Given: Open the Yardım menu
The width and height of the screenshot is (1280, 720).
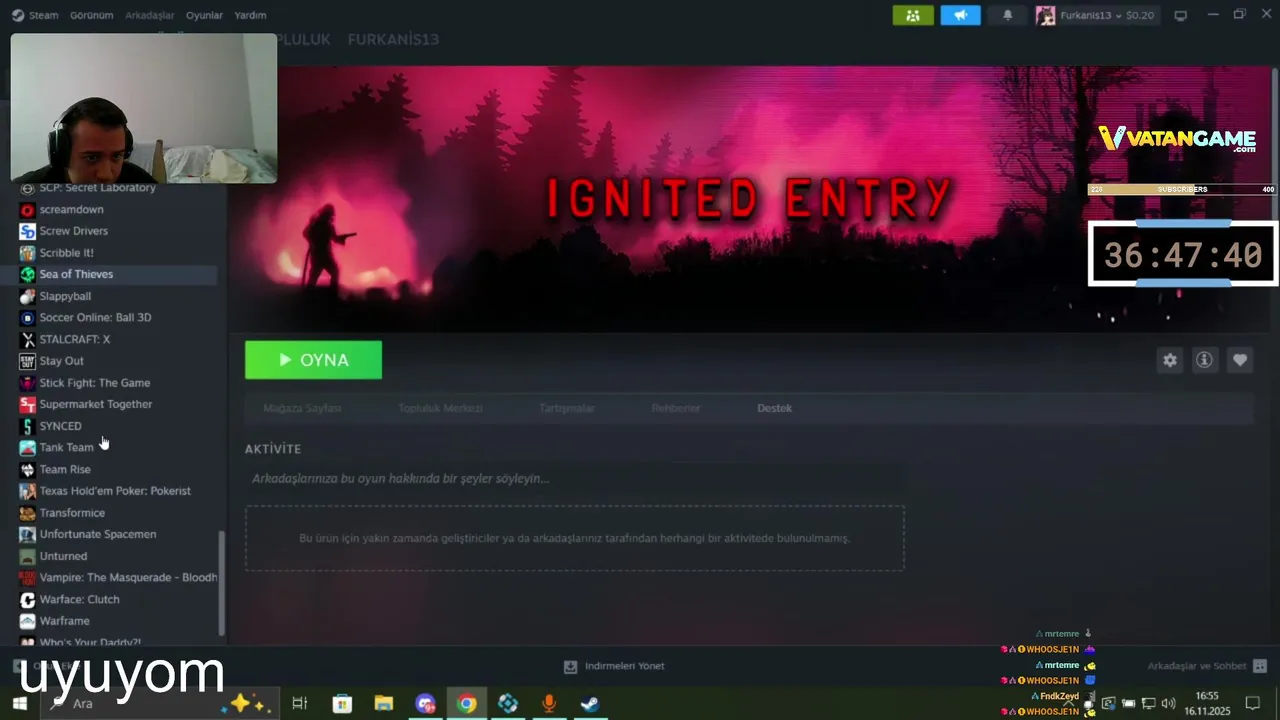Looking at the screenshot, I should 250,15.
